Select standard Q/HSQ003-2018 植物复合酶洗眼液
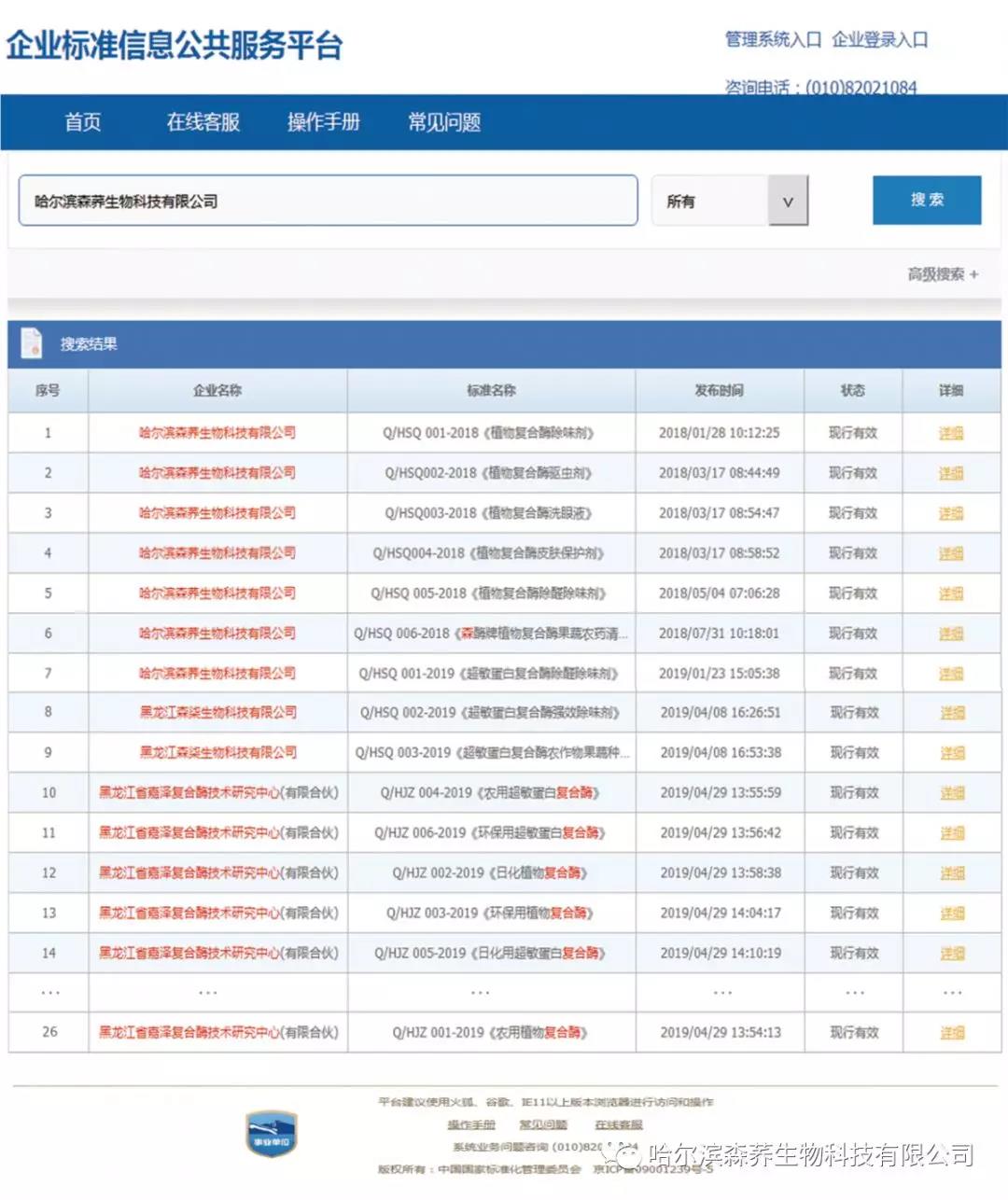This screenshot has height=1200, width=1008. click(489, 513)
